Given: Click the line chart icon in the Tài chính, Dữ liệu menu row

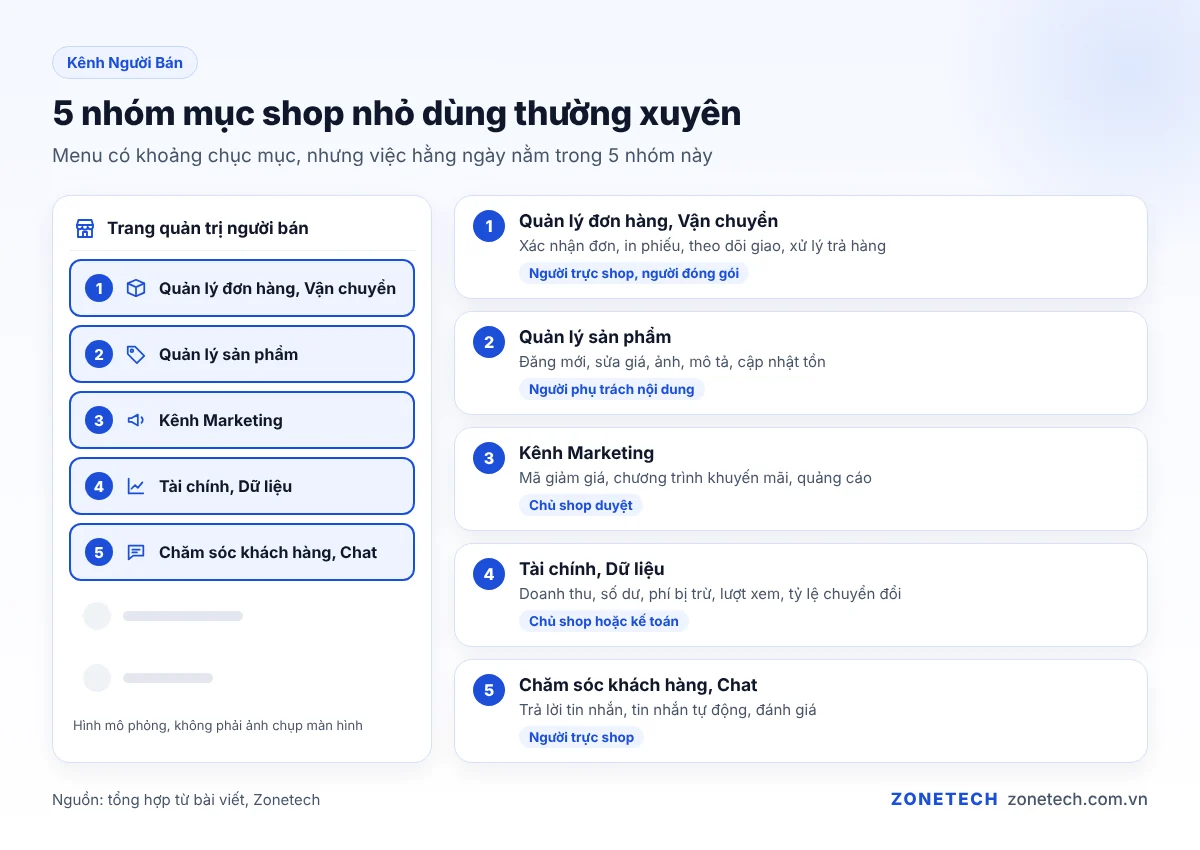Looking at the screenshot, I should [x=136, y=486].
